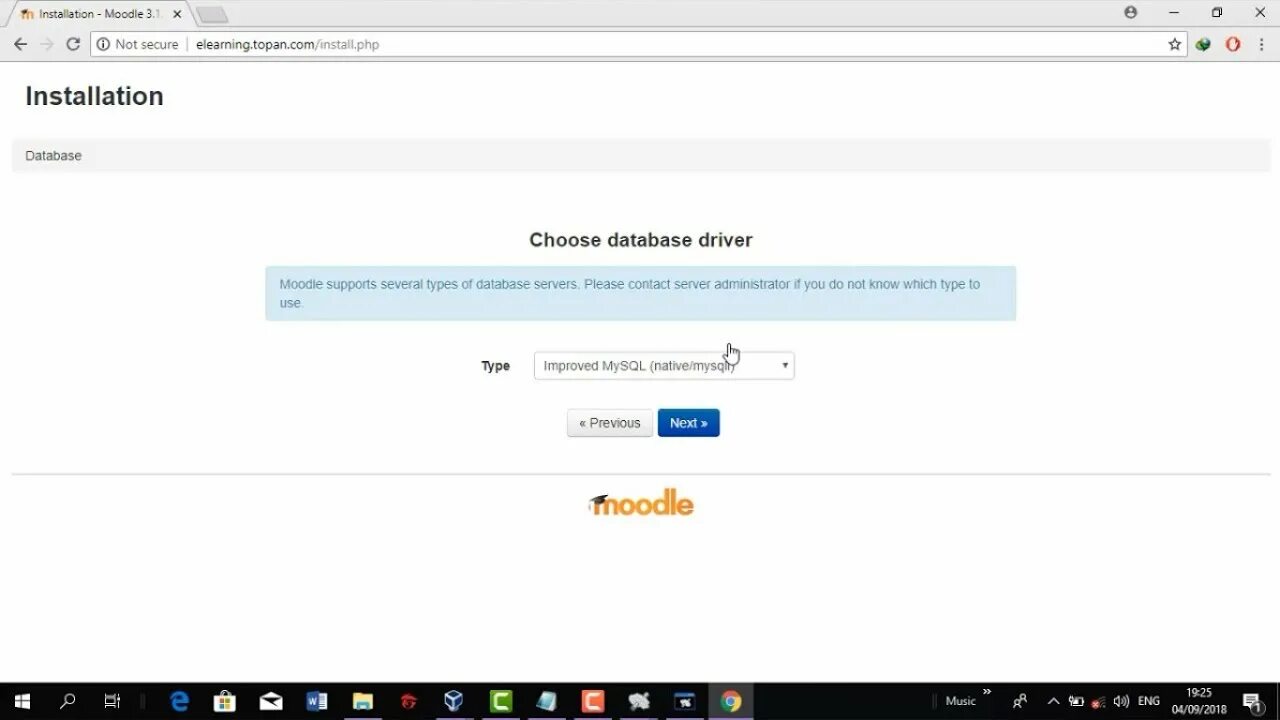This screenshot has width=1280, height=720.
Task: Switch ENG input language indicator
Action: coord(1149,701)
